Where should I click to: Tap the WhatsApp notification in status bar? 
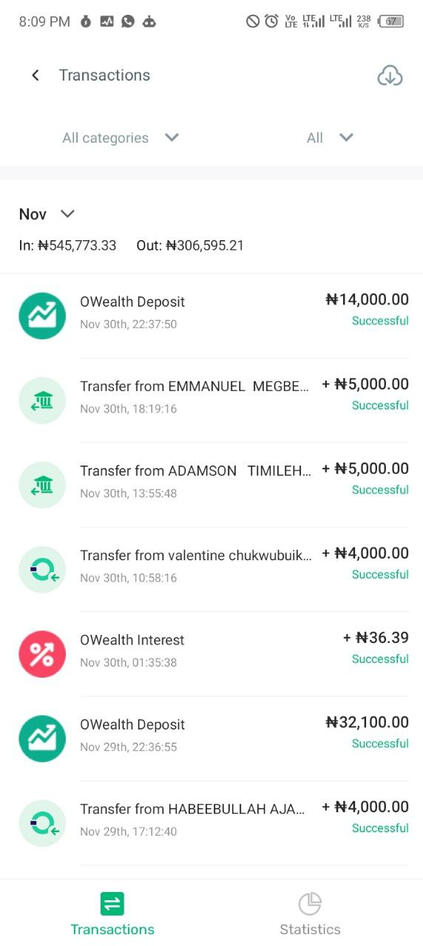128,22
